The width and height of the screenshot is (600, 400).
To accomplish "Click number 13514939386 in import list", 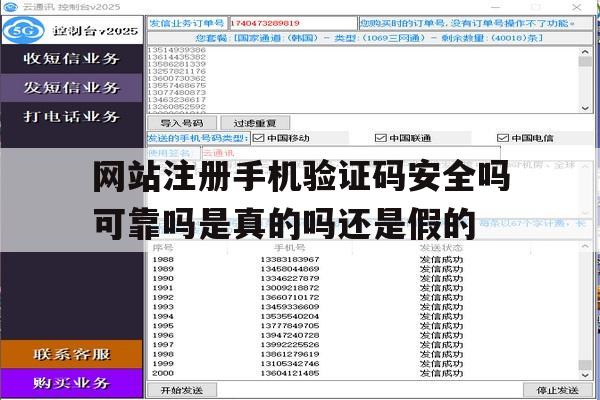I will tap(177, 50).
